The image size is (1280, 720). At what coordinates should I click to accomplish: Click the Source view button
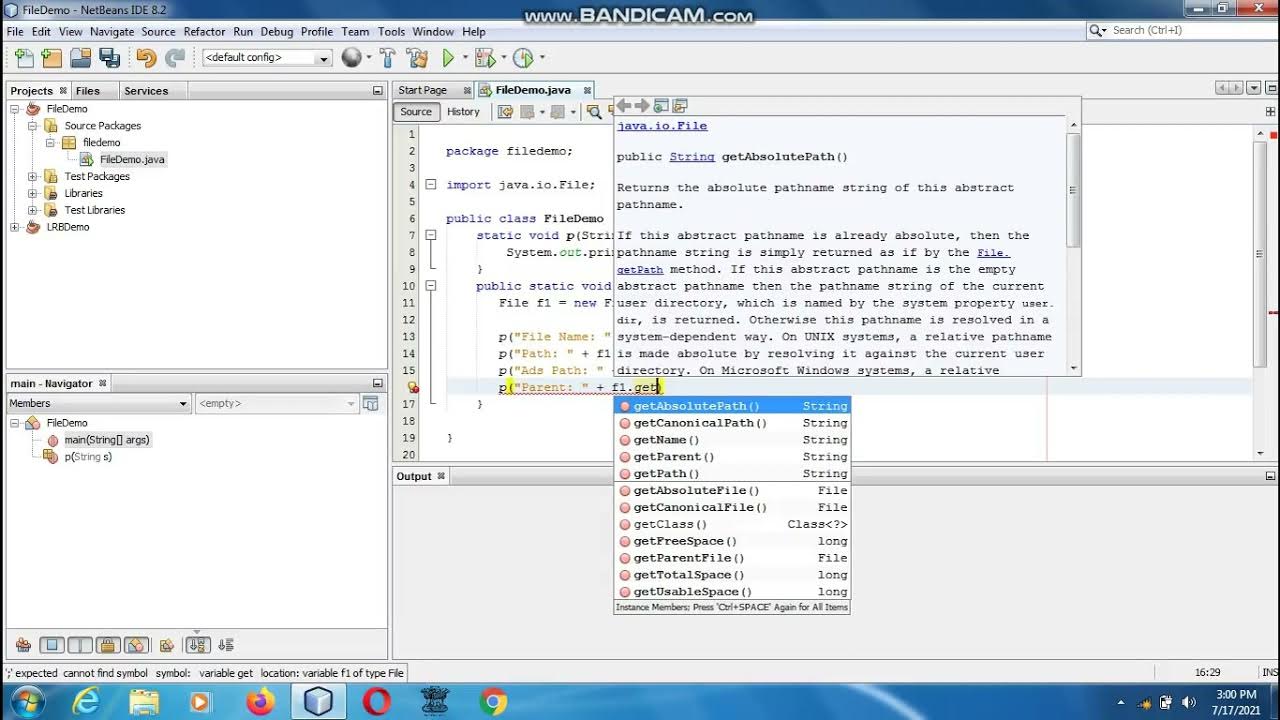pos(416,112)
